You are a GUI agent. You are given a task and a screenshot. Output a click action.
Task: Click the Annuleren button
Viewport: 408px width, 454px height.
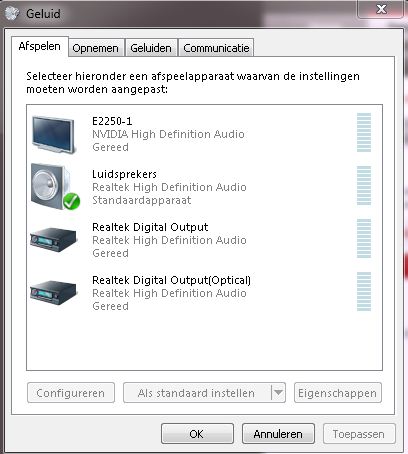(278, 433)
